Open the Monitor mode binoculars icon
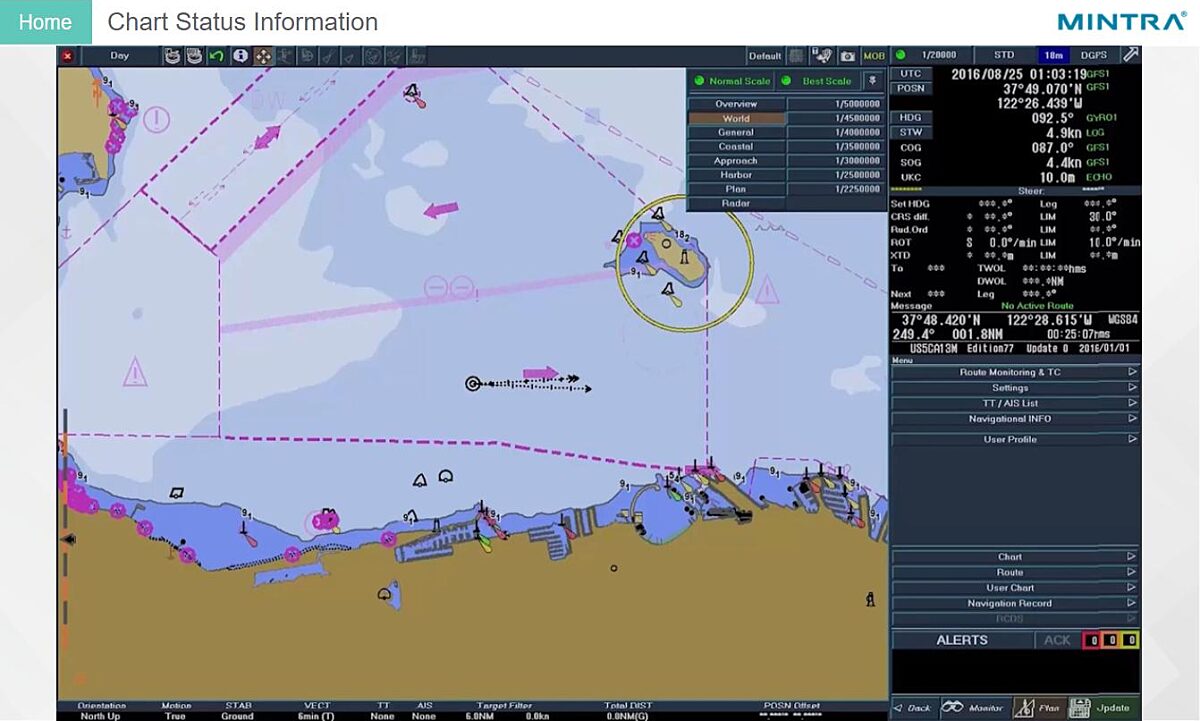Screen dimensions: 1200x721 point(953,707)
